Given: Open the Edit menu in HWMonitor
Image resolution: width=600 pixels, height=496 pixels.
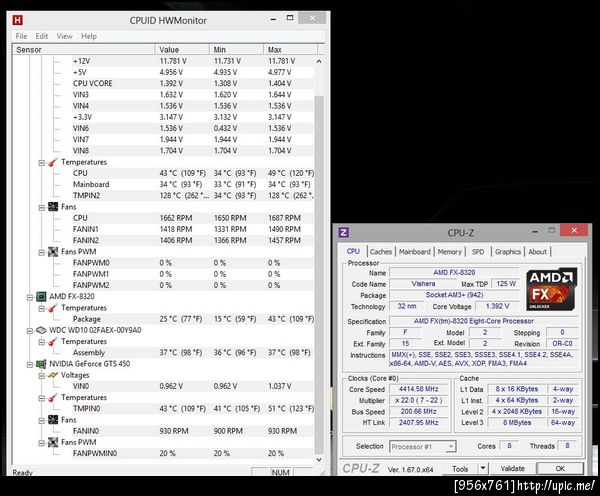Looking at the screenshot, I should tap(42, 36).
